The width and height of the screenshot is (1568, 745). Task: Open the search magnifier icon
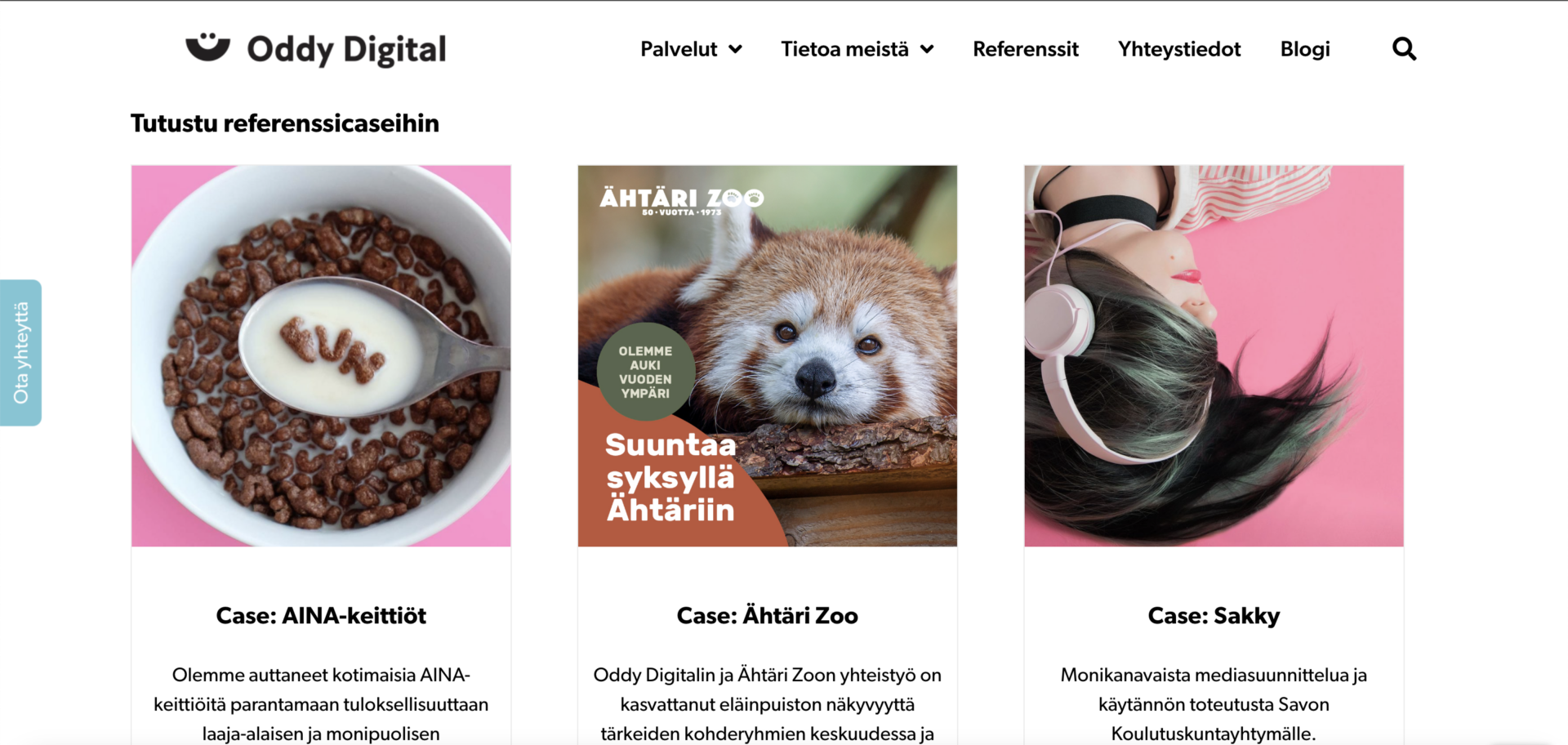point(1404,49)
